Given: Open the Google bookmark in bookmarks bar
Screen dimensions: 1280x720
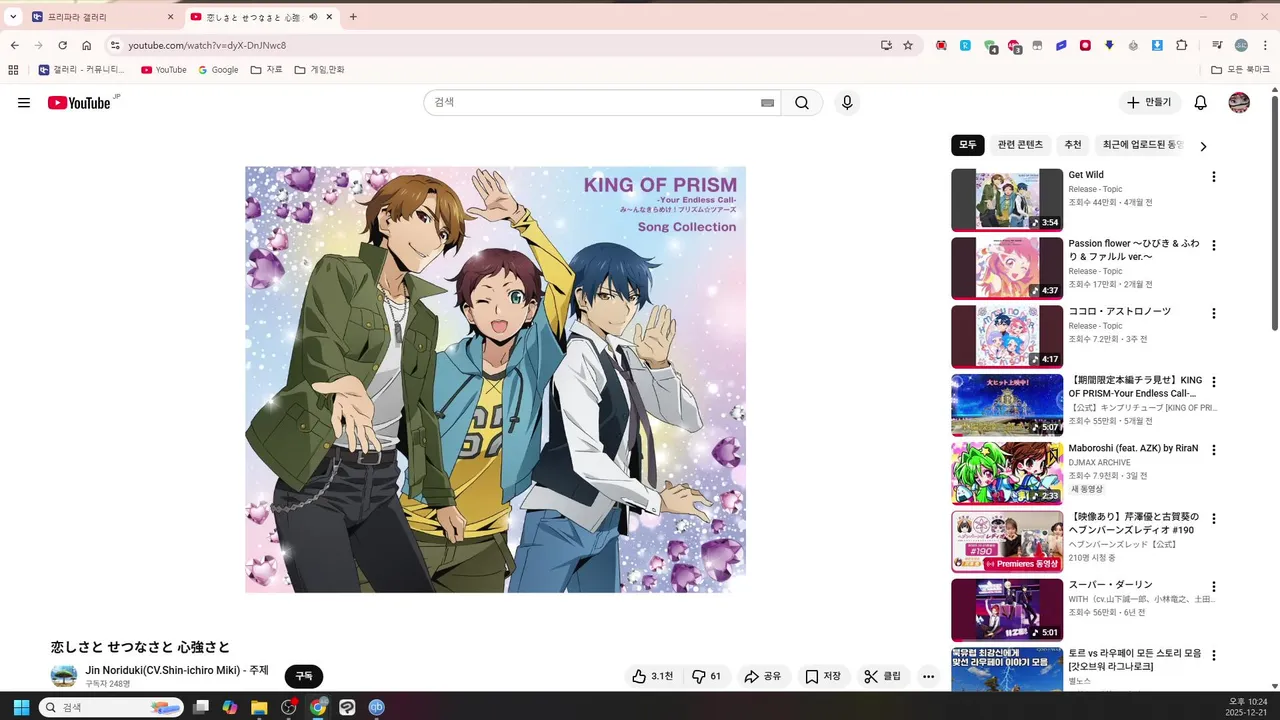Looking at the screenshot, I should pos(218,70).
